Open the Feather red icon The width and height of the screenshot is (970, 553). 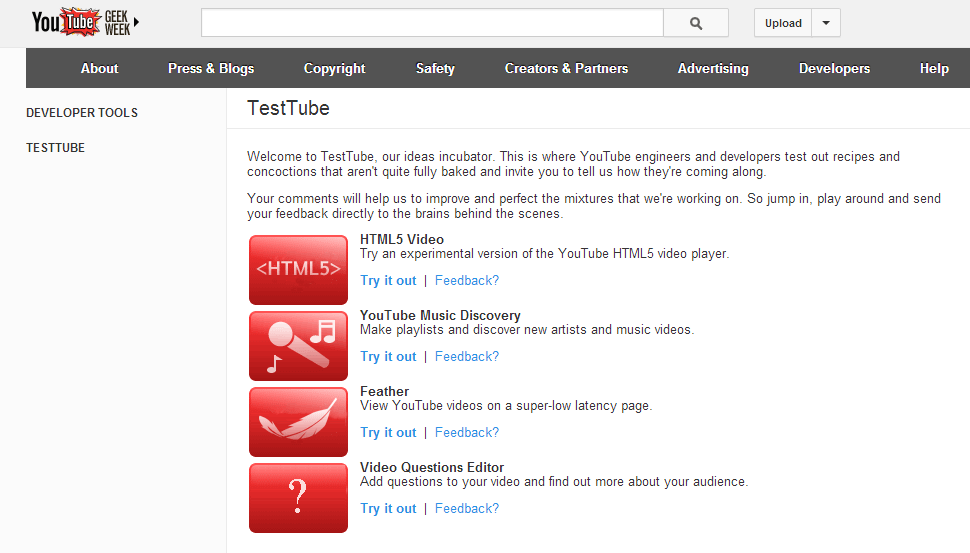pos(298,422)
